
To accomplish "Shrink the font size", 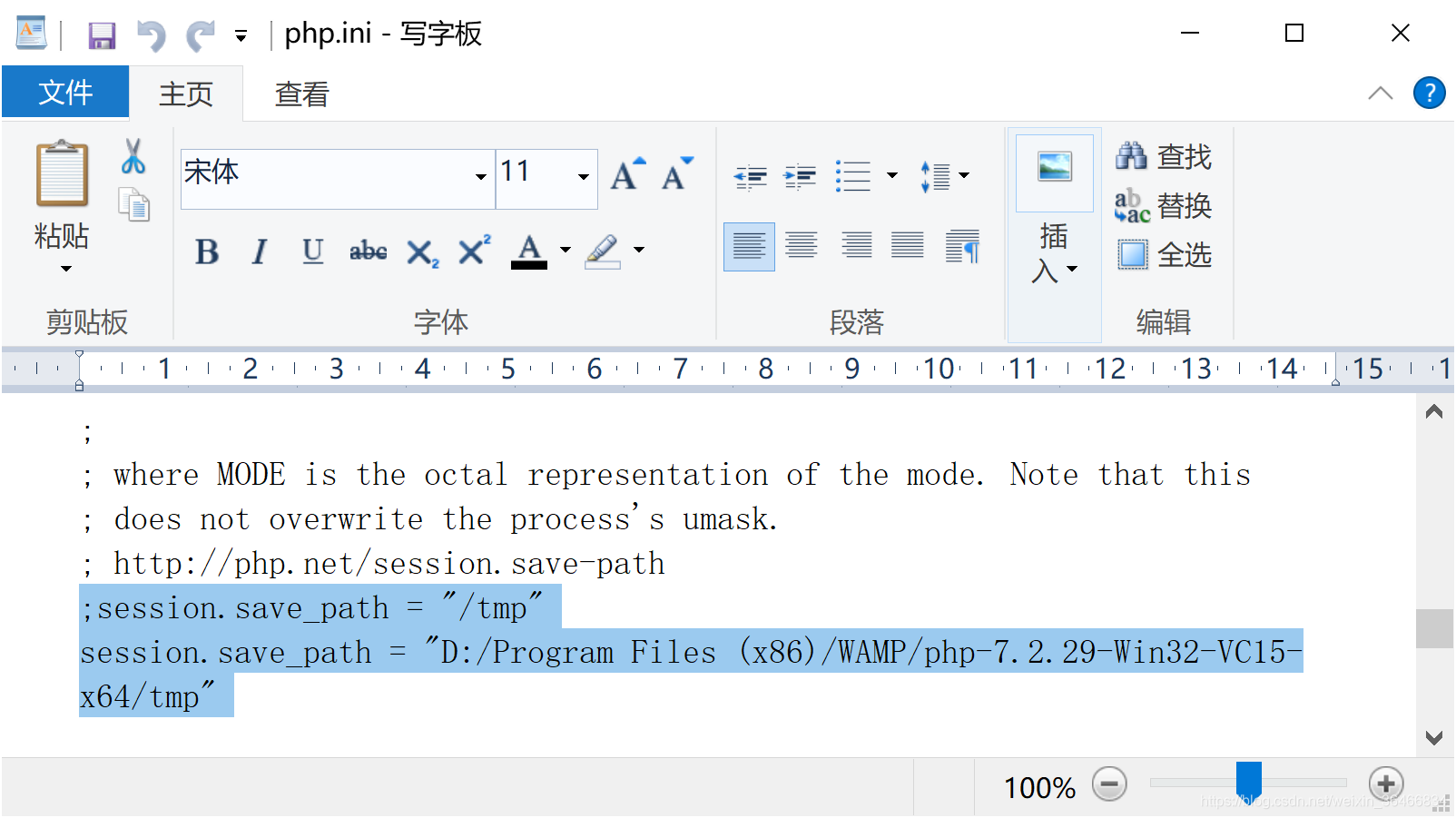I will pyautogui.click(x=676, y=172).
